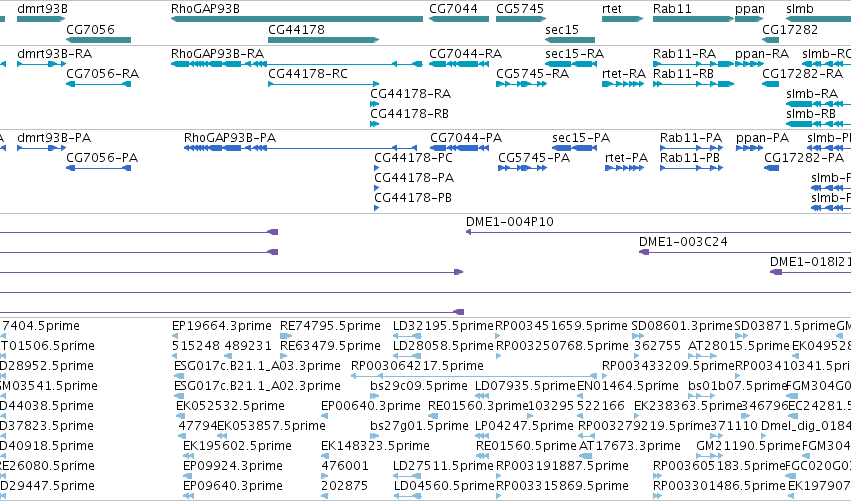
Task: Click the CG17282-RA transcript label
Action: pyautogui.click(x=802, y=74)
